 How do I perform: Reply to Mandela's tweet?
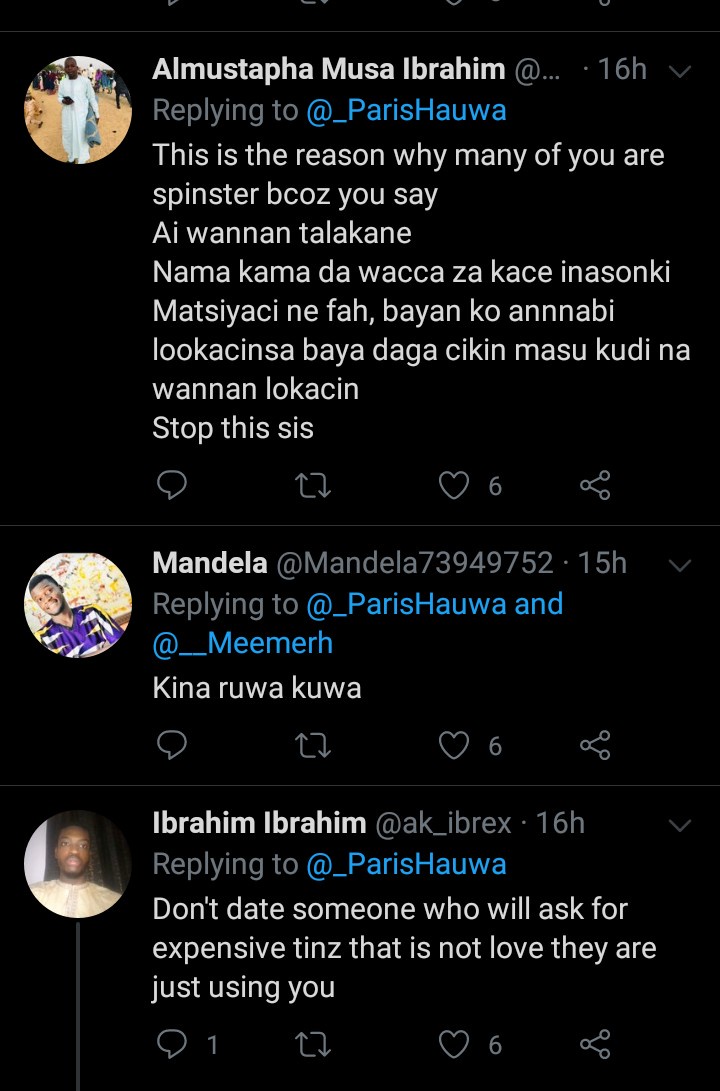point(173,745)
